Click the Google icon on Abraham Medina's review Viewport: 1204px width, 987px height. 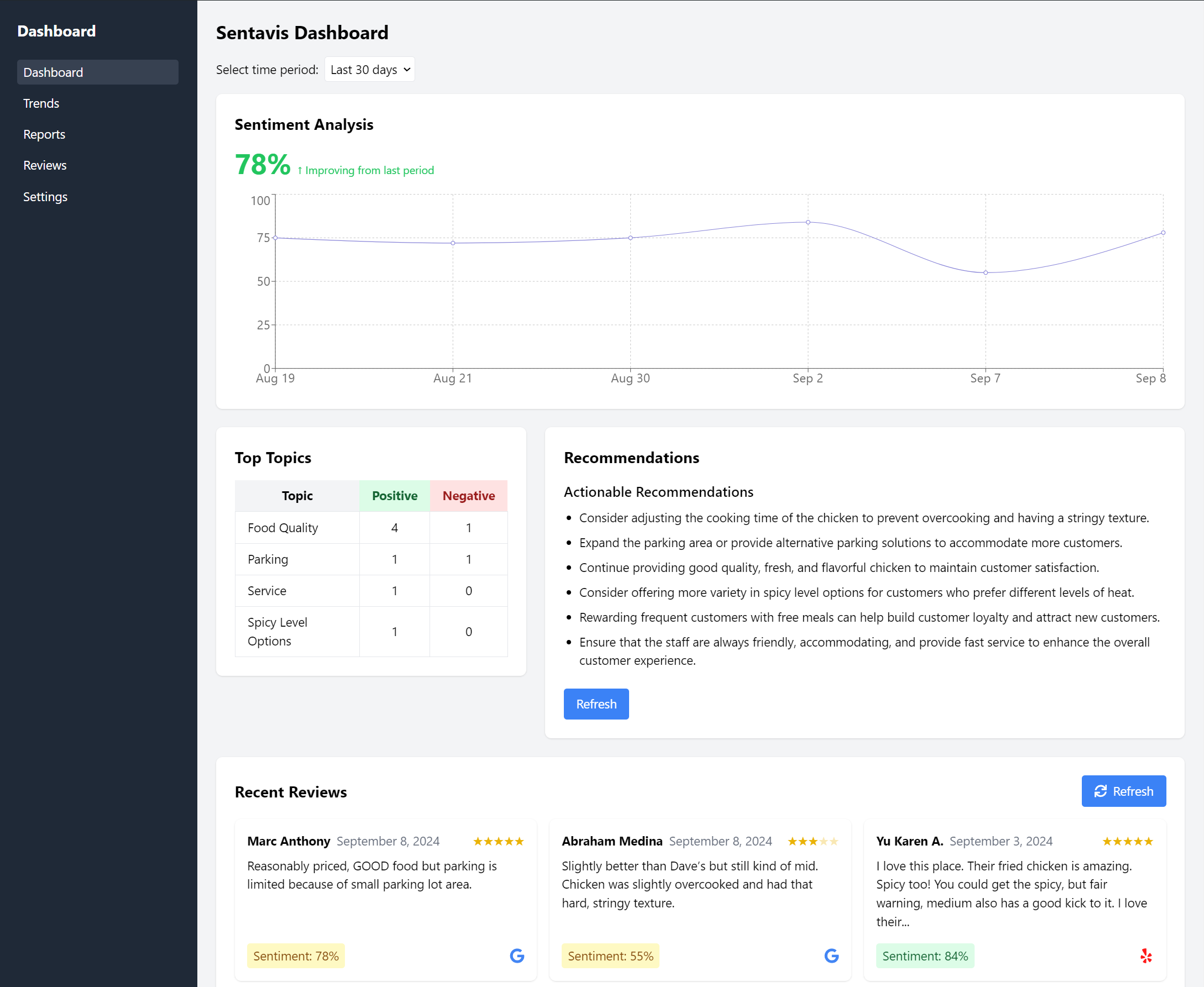pos(831,956)
